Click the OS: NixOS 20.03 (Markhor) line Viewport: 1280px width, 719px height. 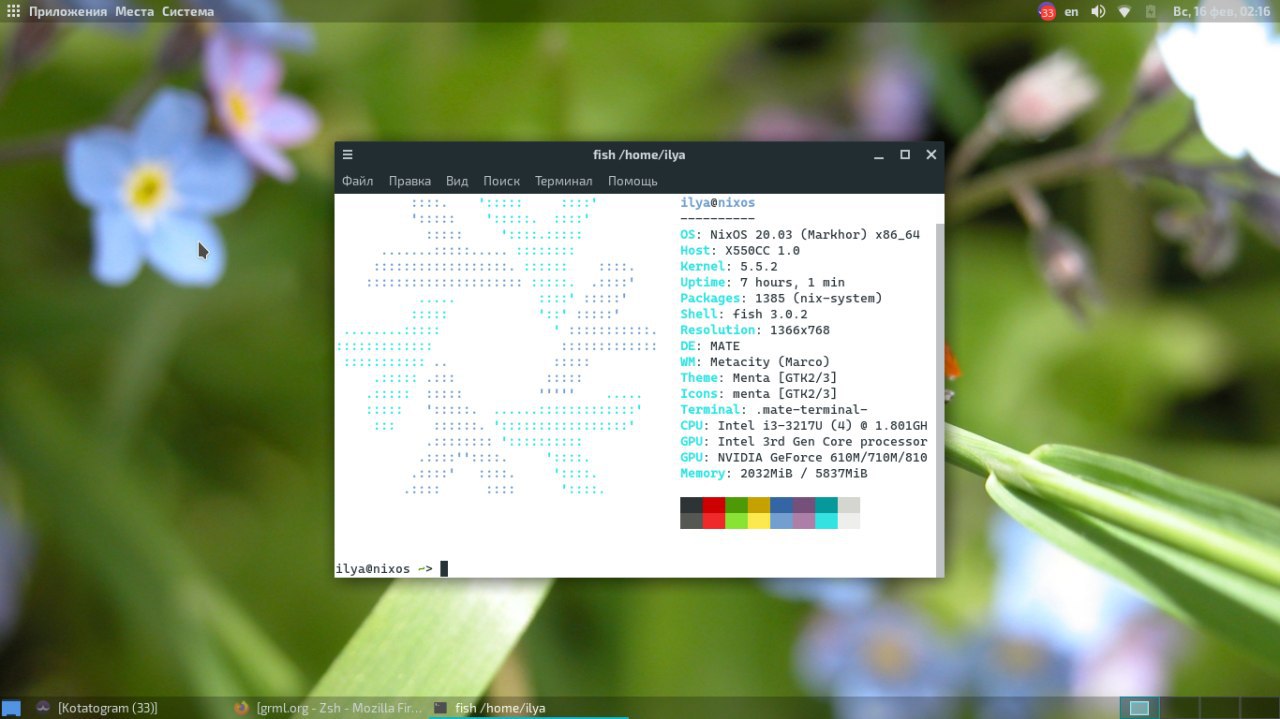tap(800, 235)
